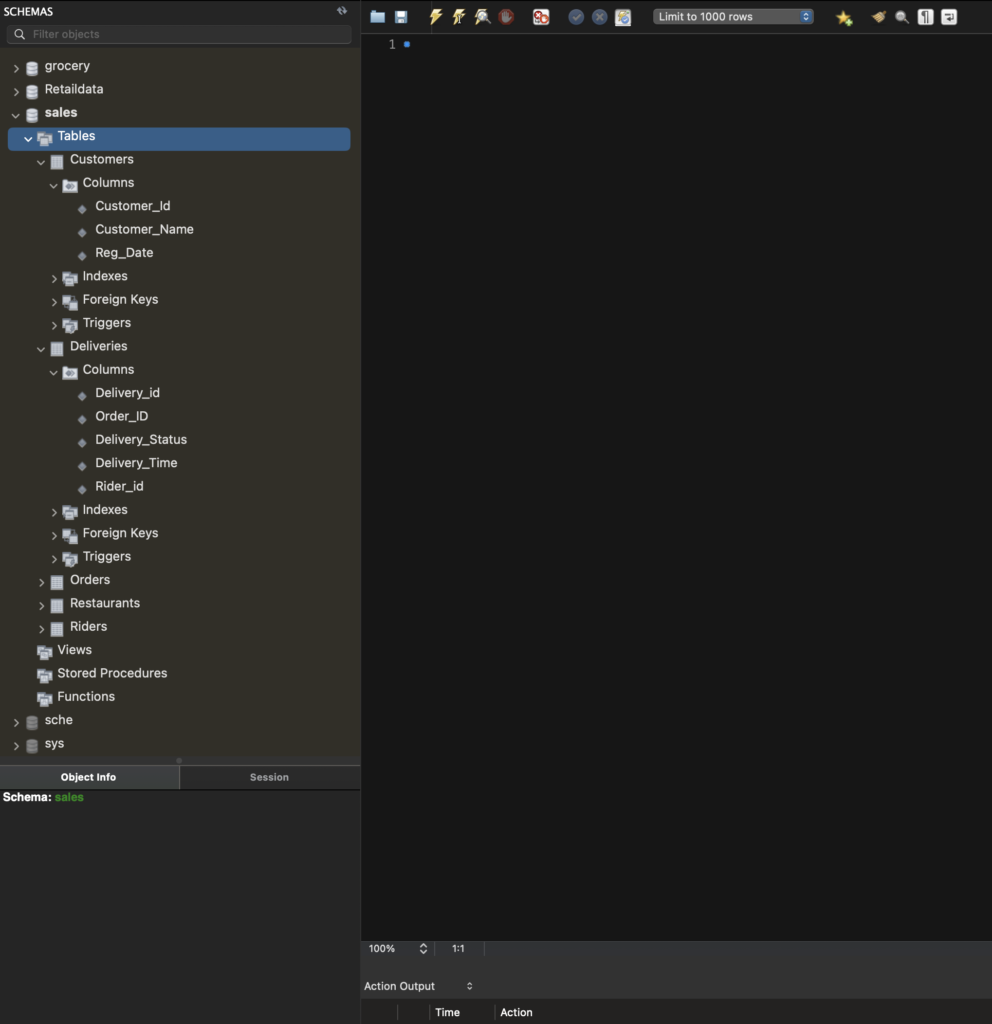The image size is (992, 1024).
Task: Open a SQL script file via folder icon
Action: (377, 17)
